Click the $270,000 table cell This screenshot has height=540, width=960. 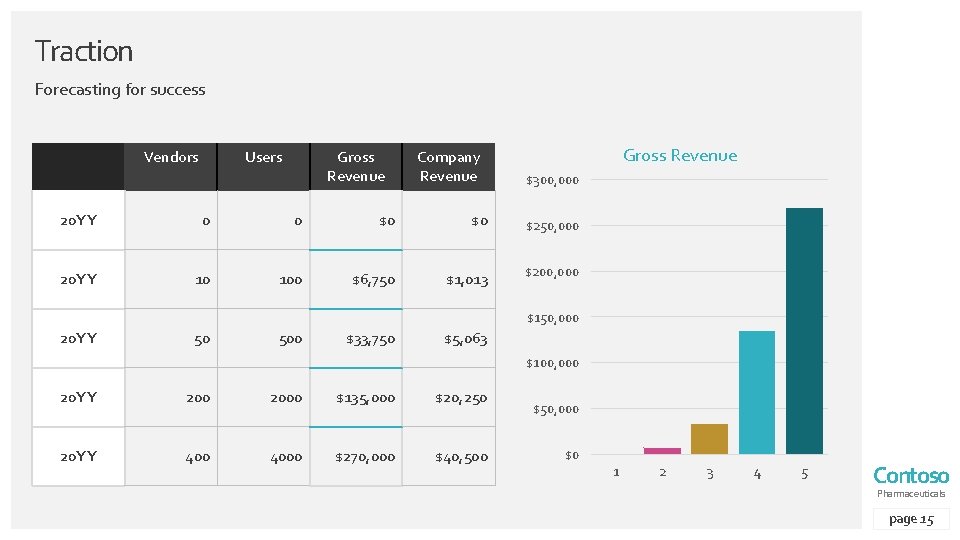[367, 457]
